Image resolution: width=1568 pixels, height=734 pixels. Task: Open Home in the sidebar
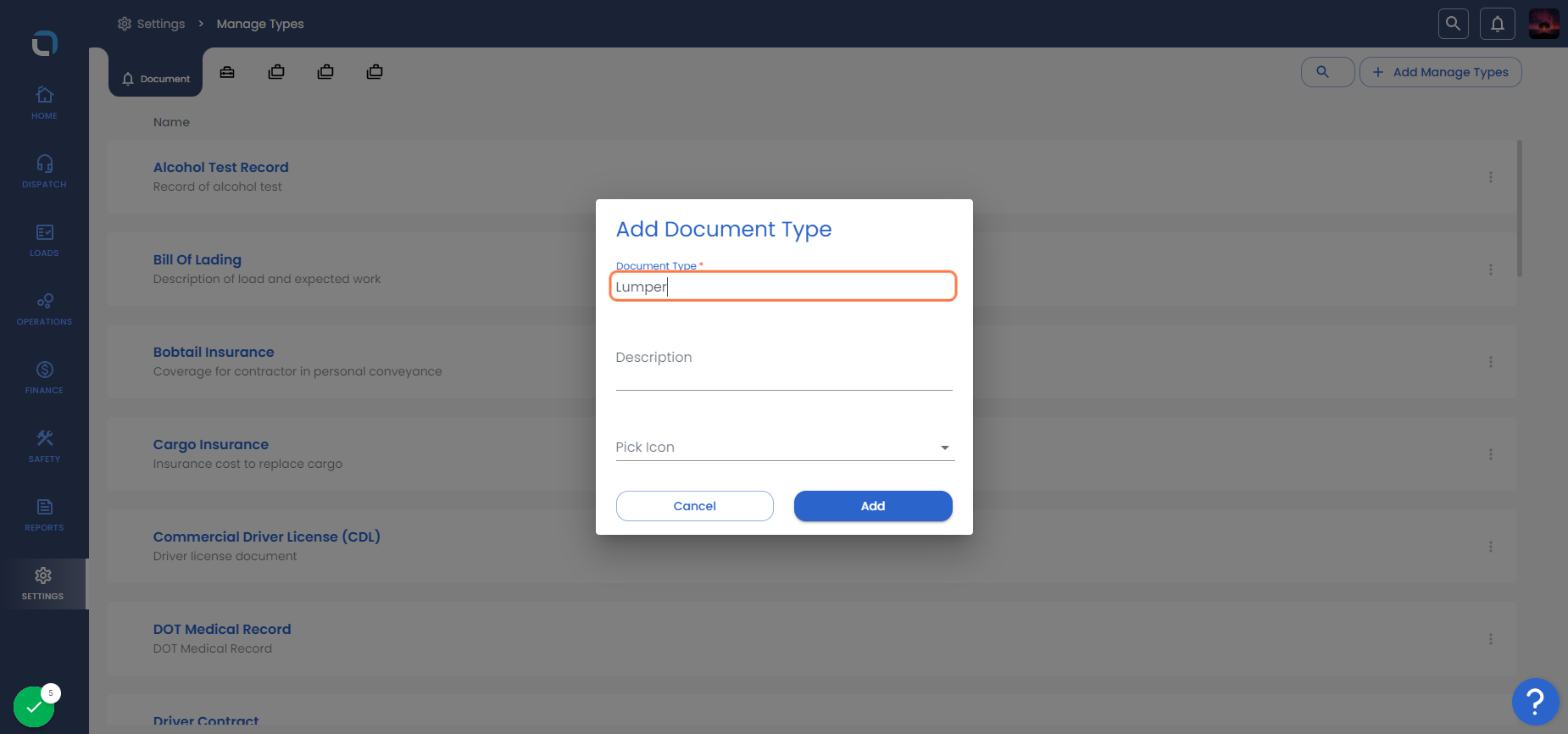click(x=44, y=103)
